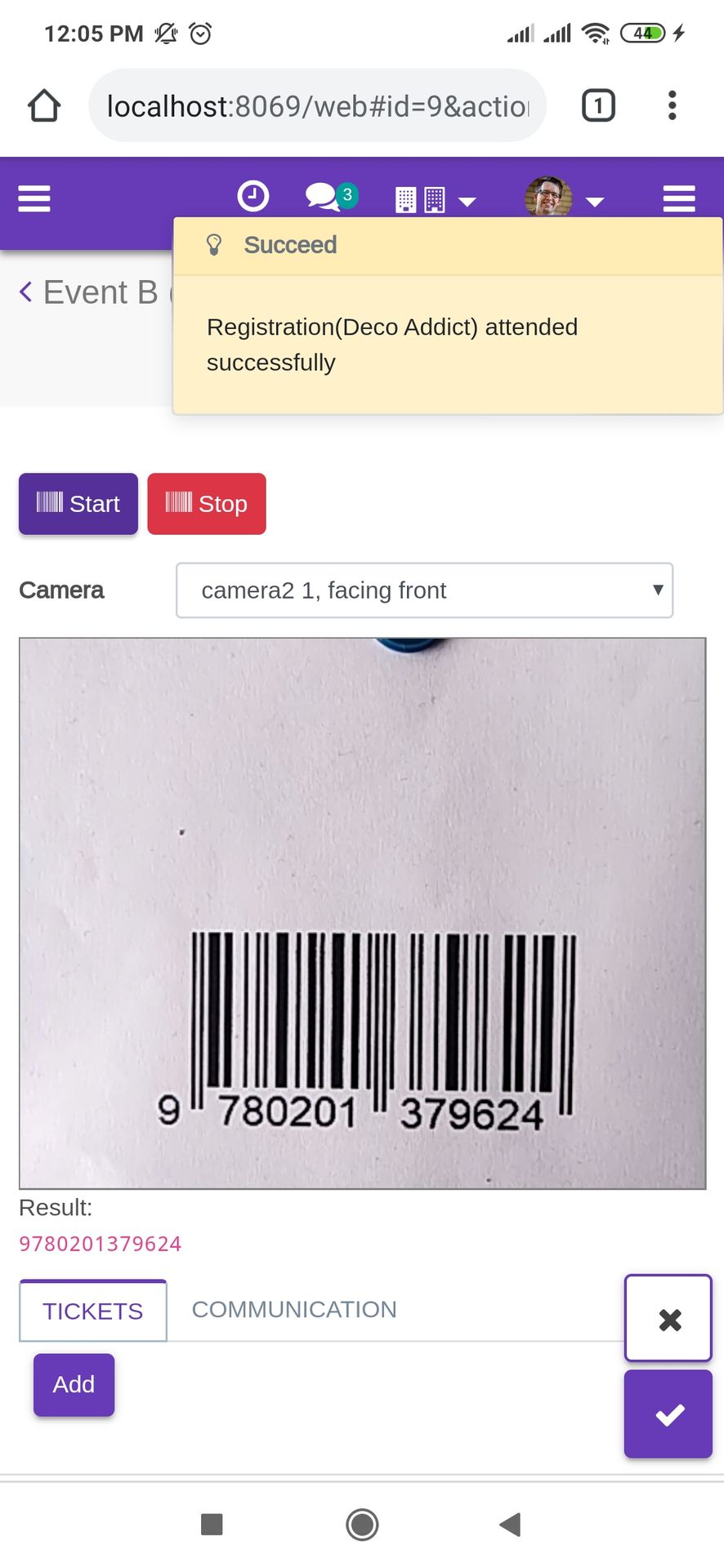724x1568 pixels.
Task: Discard changes with the X button
Action: [668, 1318]
